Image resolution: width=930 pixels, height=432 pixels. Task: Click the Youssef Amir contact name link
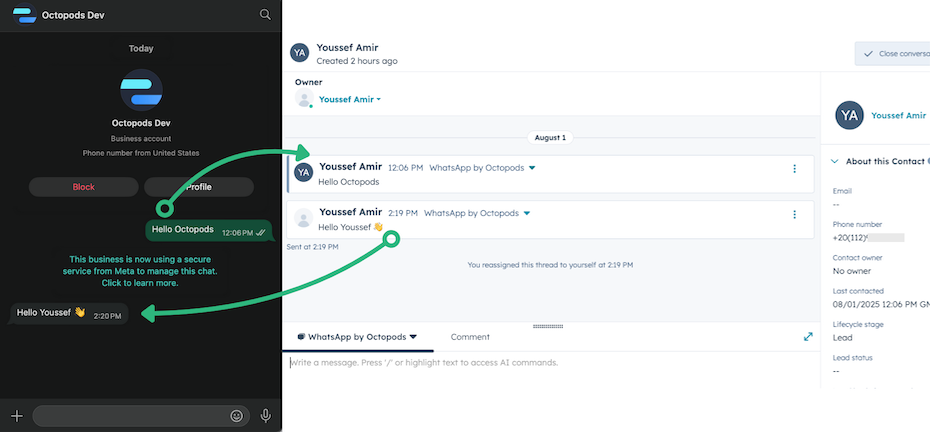[898, 116]
